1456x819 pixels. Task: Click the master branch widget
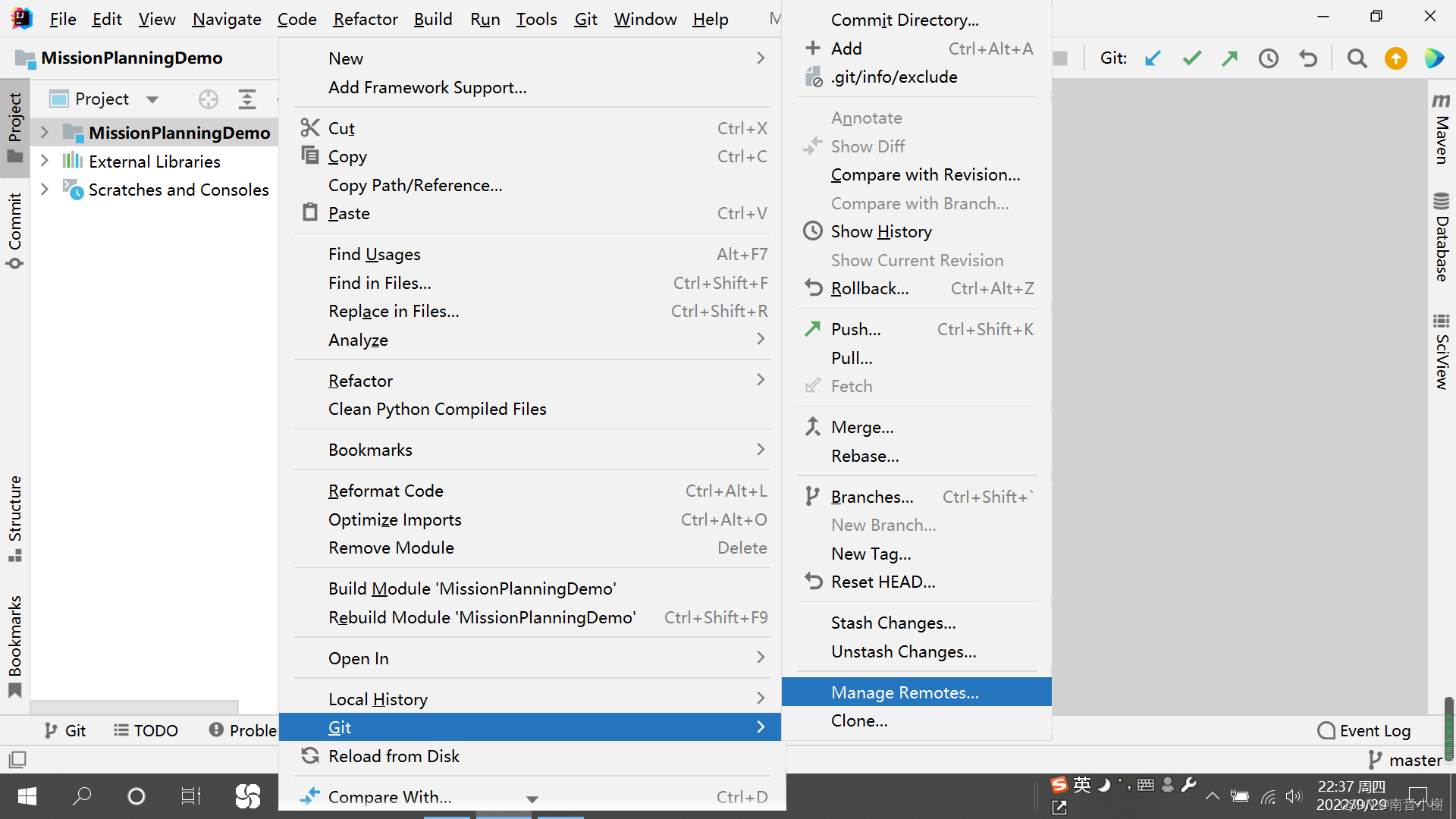[1405, 760]
